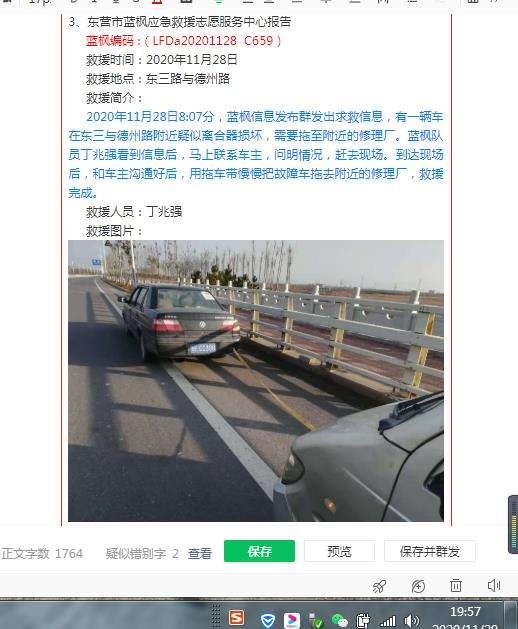Screen dimensions: 518x629
Task: Click the 保存并群发 button
Action: click(430, 551)
